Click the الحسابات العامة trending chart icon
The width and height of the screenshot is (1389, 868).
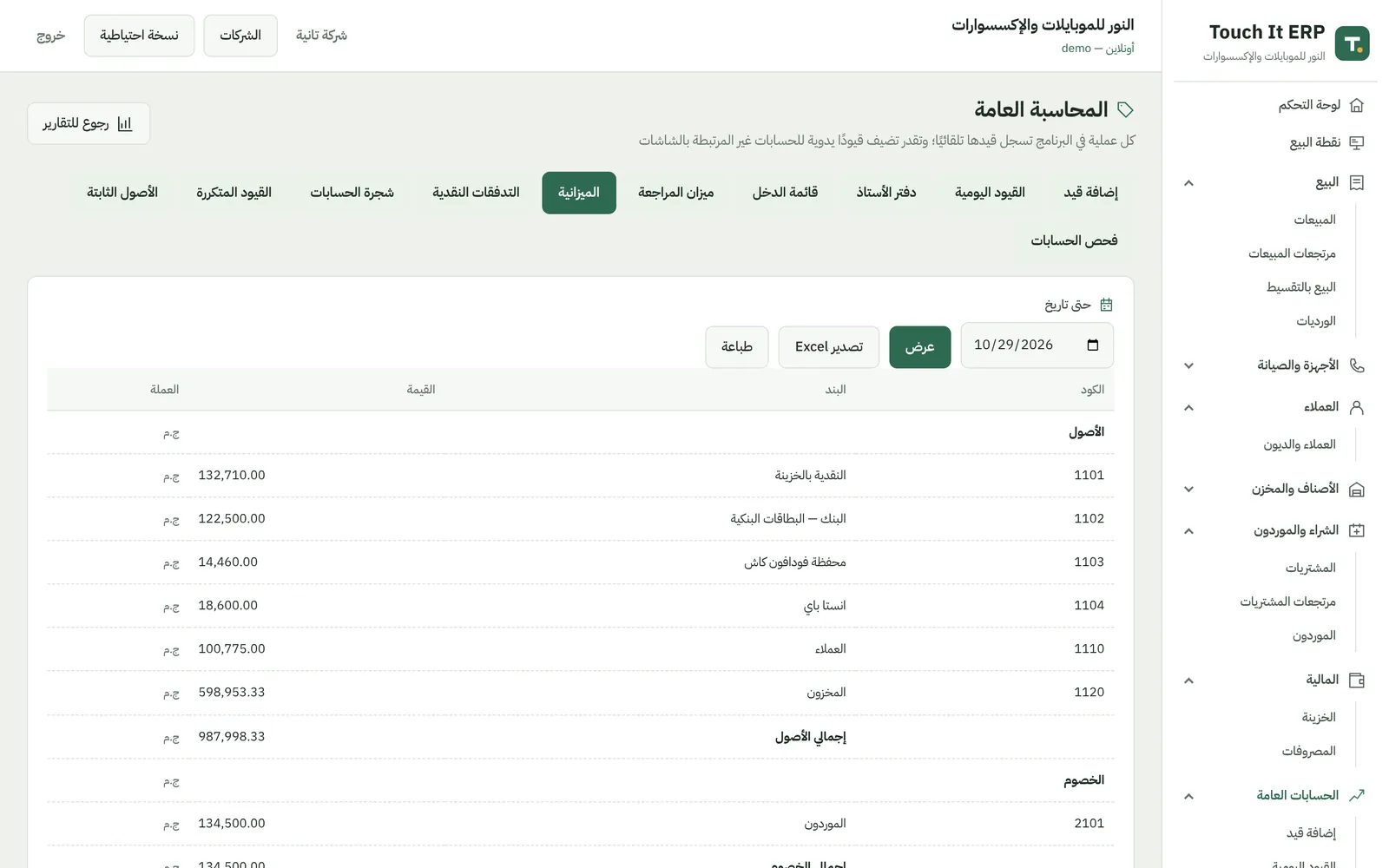tap(1357, 795)
